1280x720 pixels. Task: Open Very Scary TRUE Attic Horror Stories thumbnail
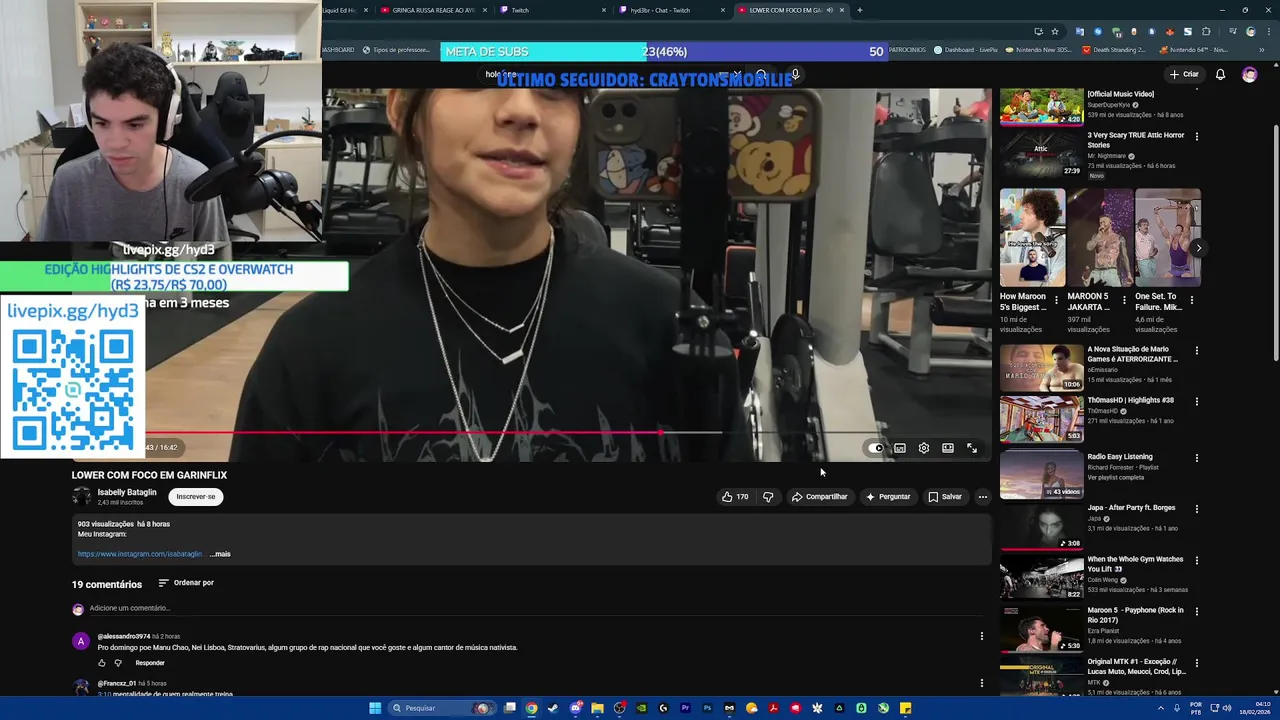(1041, 154)
